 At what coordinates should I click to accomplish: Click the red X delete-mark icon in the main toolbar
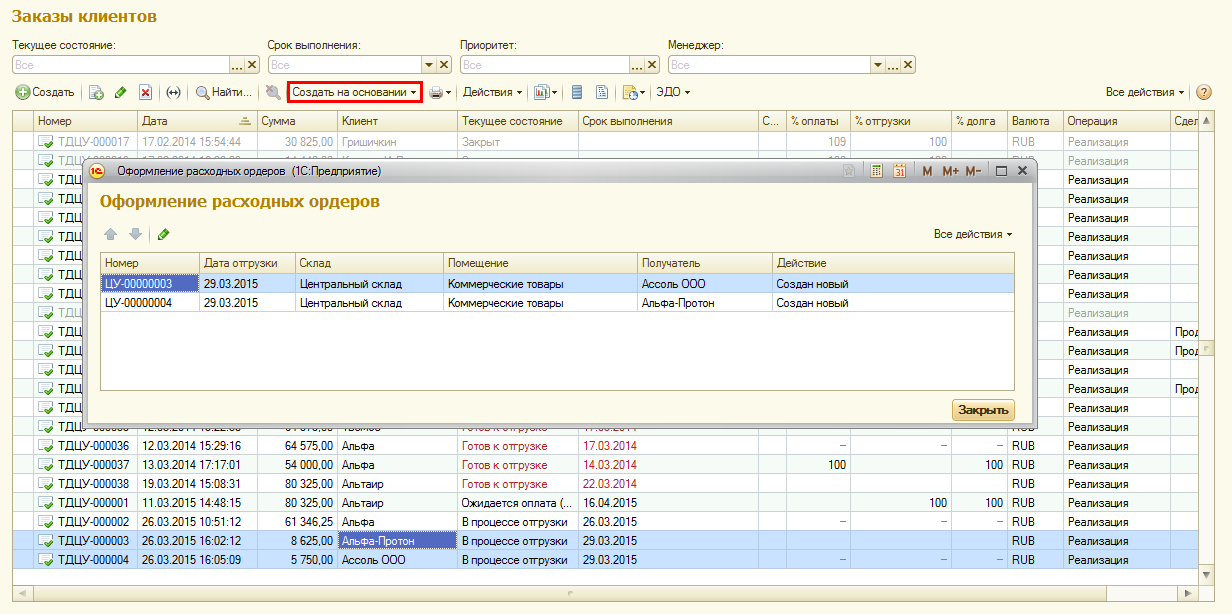145,92
